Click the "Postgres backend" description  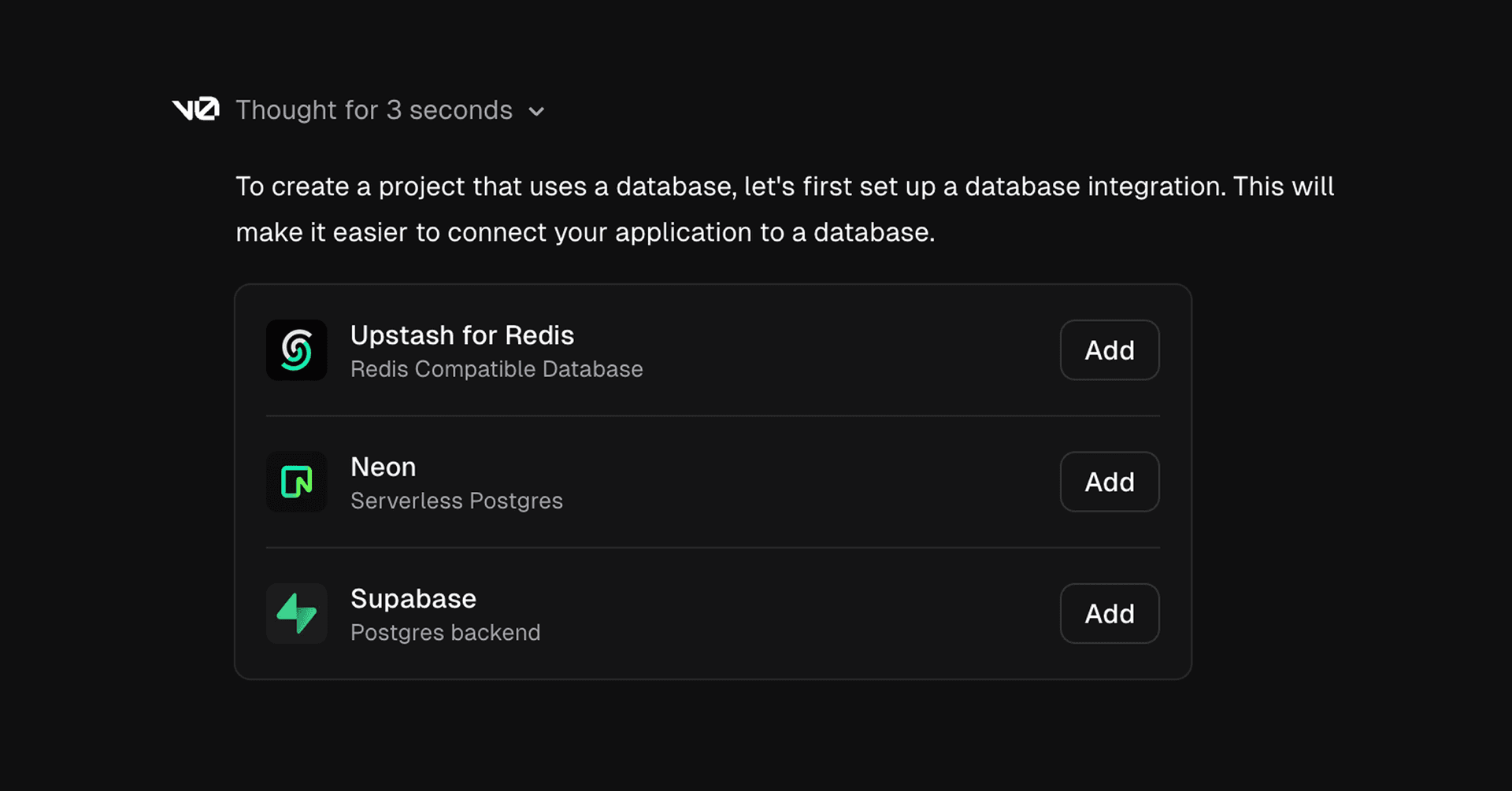(x=445, y=633)
